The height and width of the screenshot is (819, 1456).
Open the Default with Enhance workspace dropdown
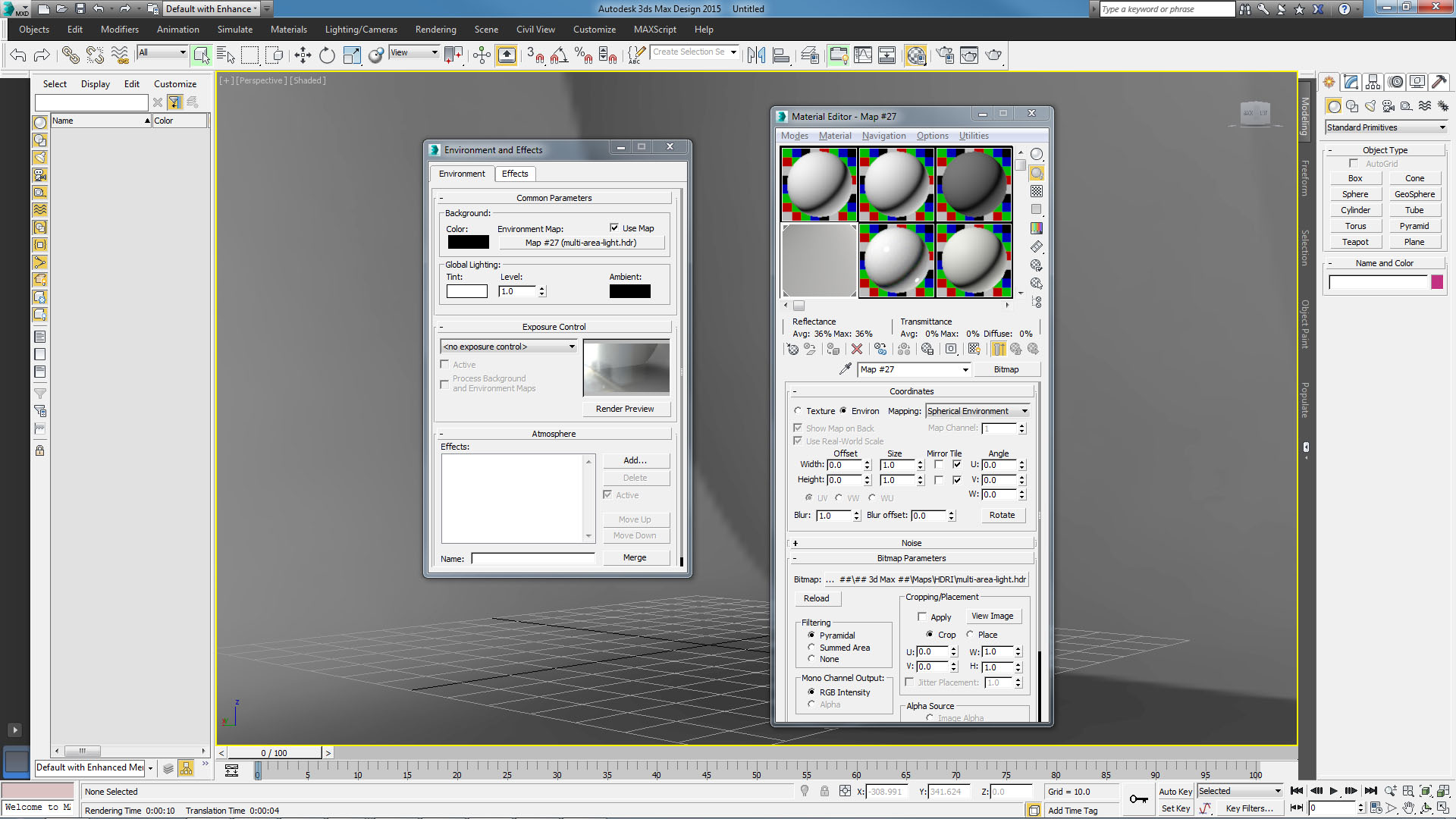click(x=212, y=9)
